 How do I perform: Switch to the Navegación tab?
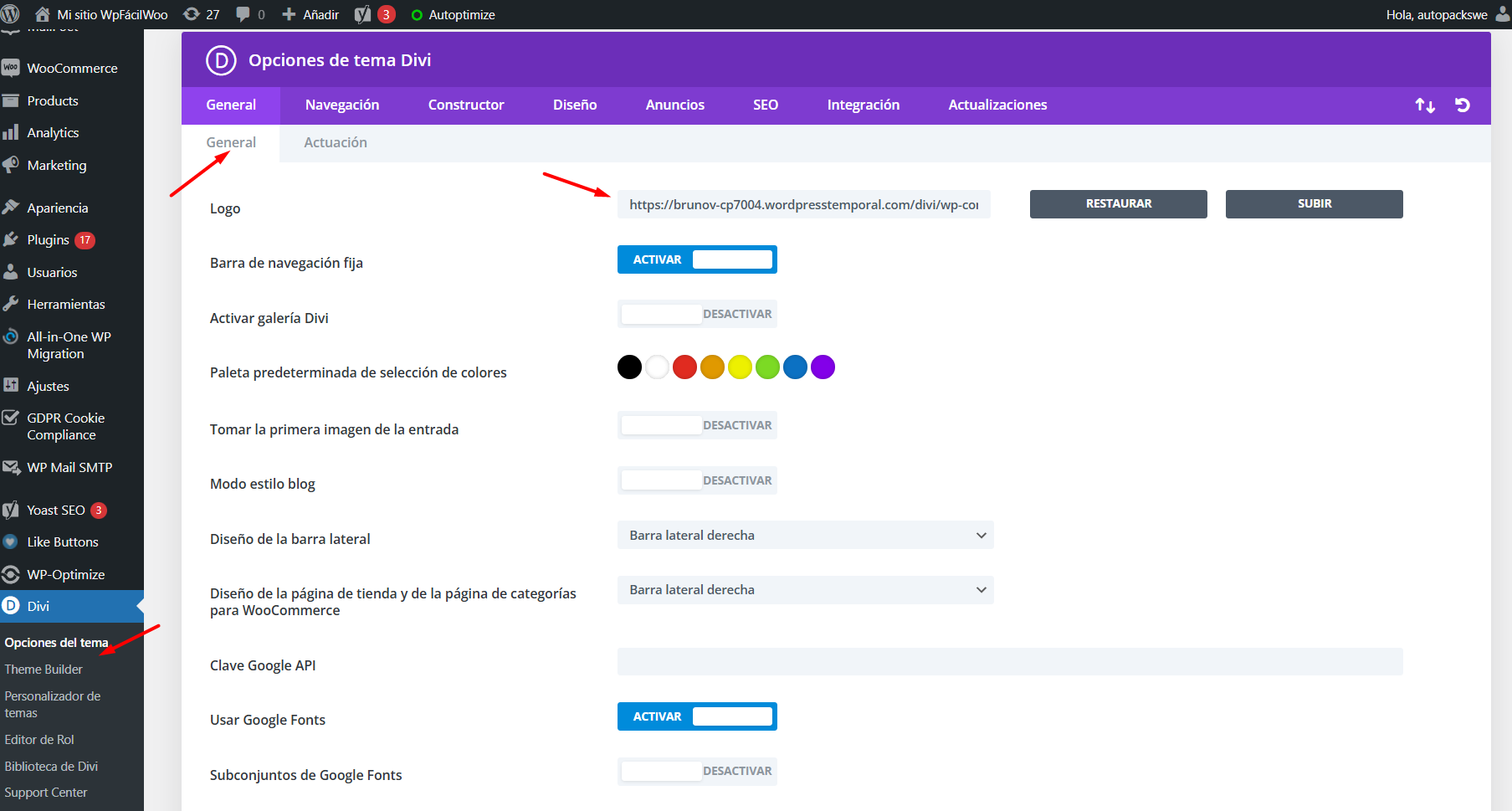[341, 105]
